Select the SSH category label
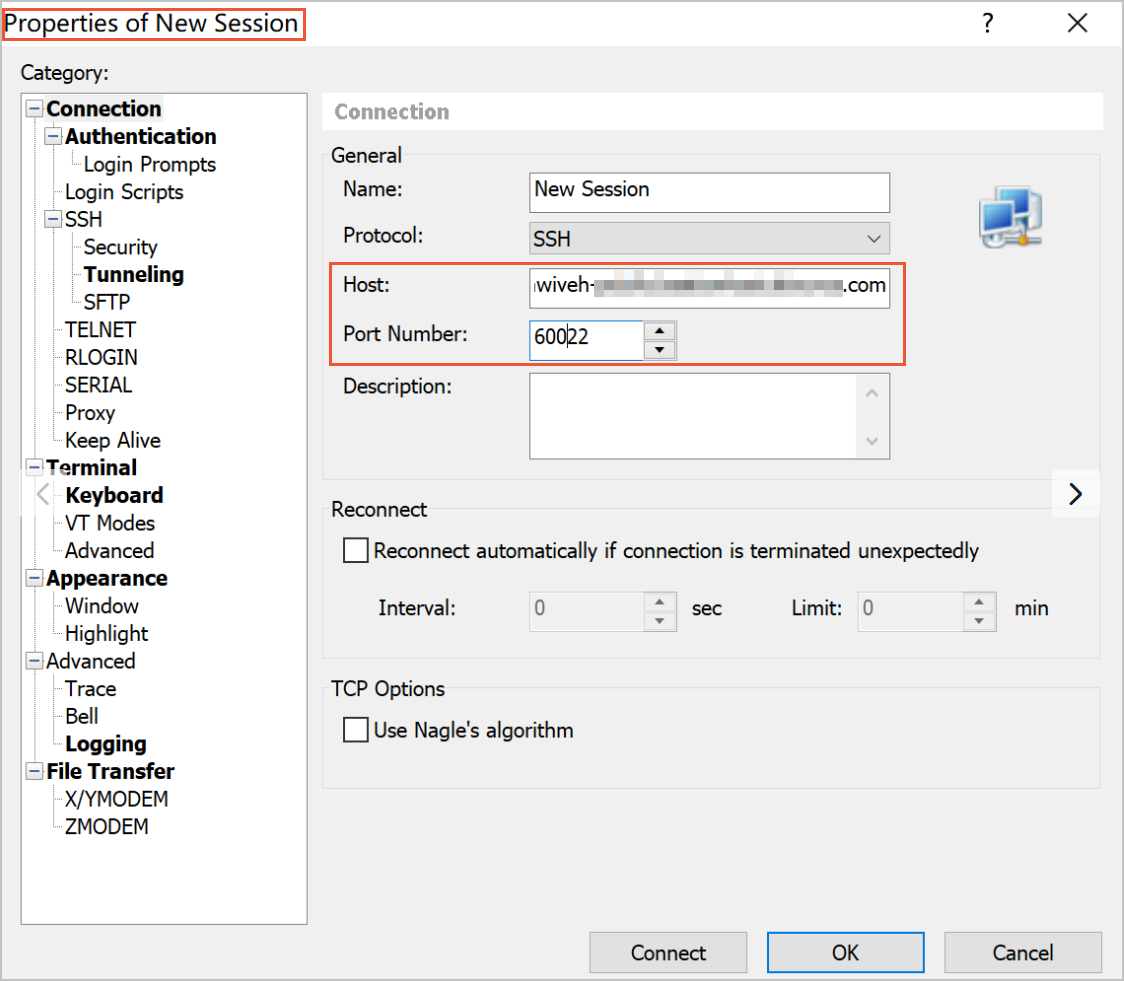Viewport: 1124px width, 981px height. [84, 219]
